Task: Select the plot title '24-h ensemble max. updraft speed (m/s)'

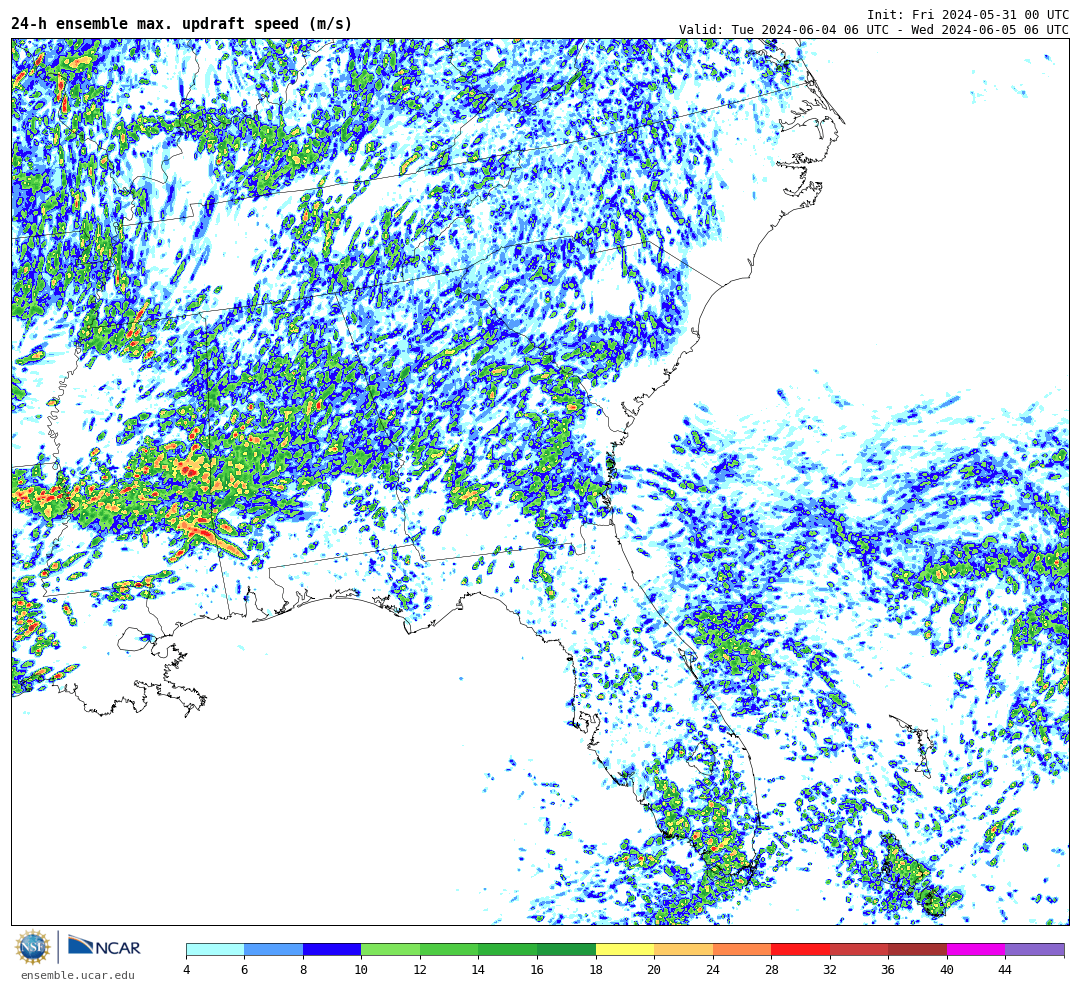Action: 182,23
